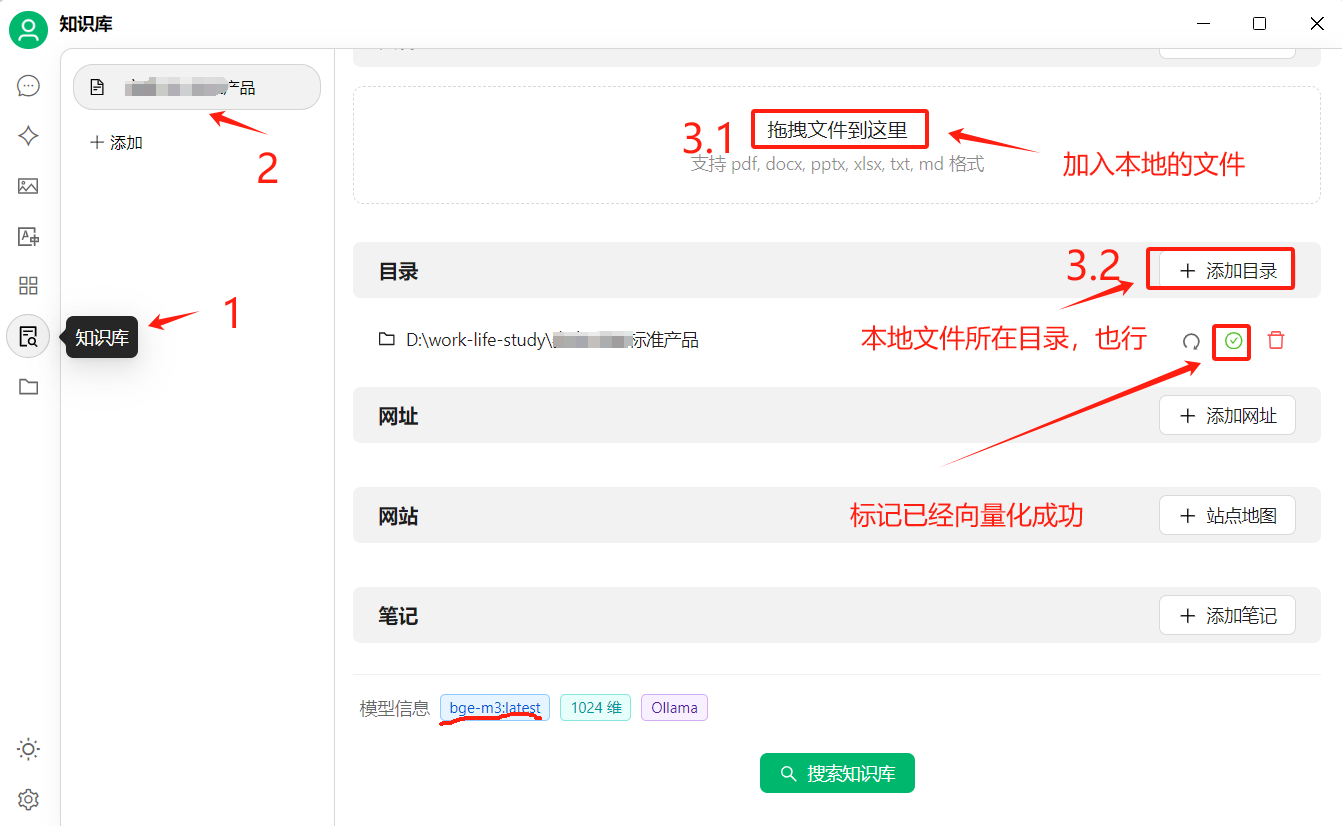Toggle the light/dark theme sun icon
The width and height of the screenshot is (1342, 826).
28,749
